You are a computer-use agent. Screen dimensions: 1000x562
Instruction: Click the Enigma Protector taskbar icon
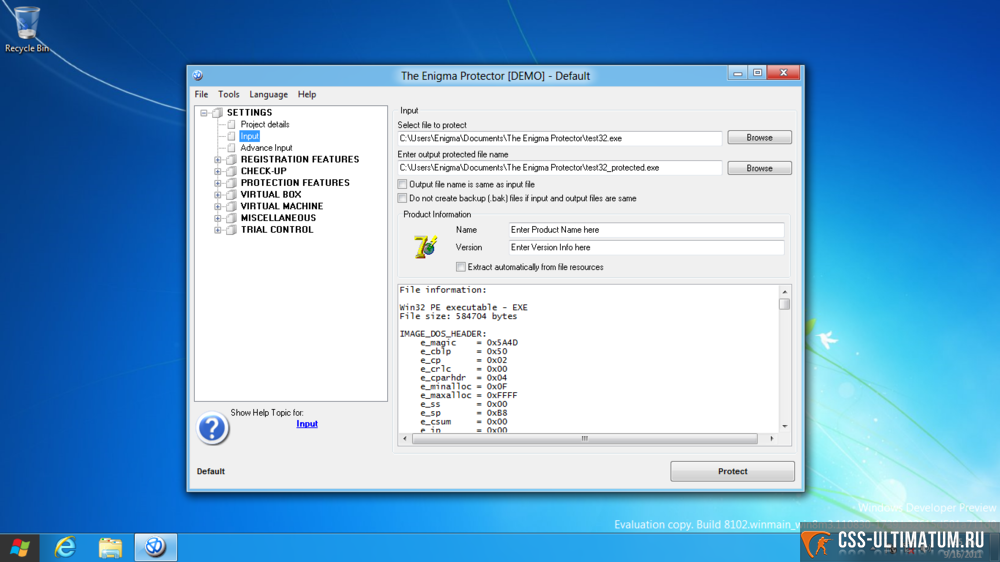[x=155, y=547]
